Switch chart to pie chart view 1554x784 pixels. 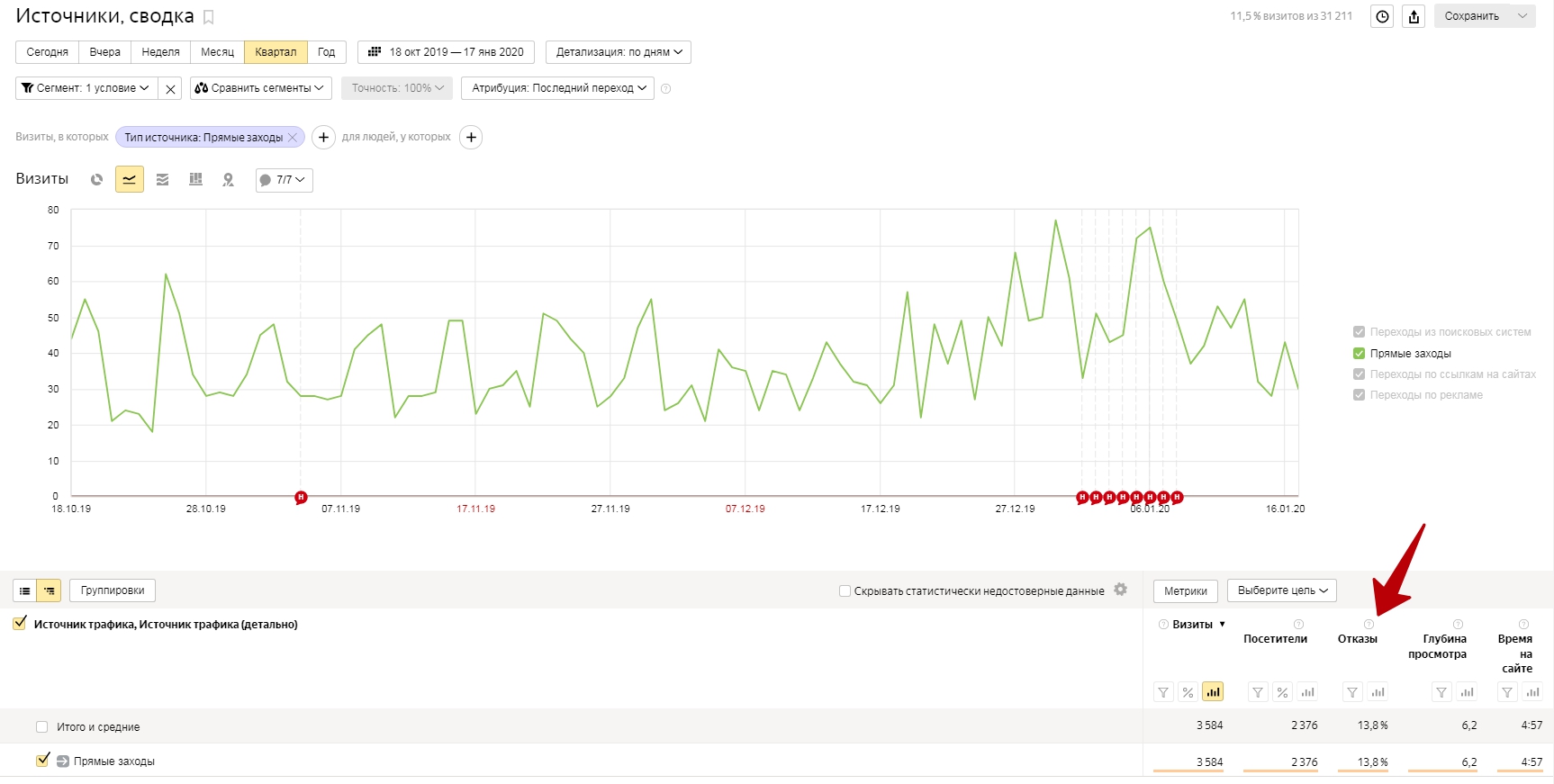pyautogui.click(x=96, y=180)
